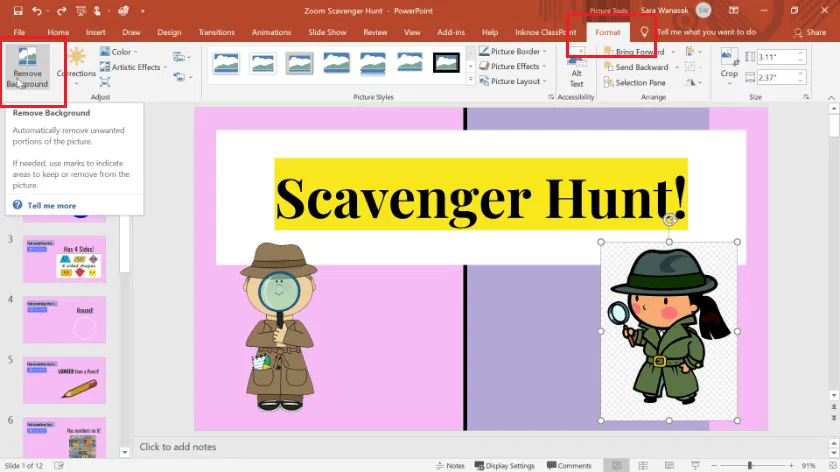Viewport: 840px width, 472px height.
Task: Click the Alt Text button
Action: 576,68
